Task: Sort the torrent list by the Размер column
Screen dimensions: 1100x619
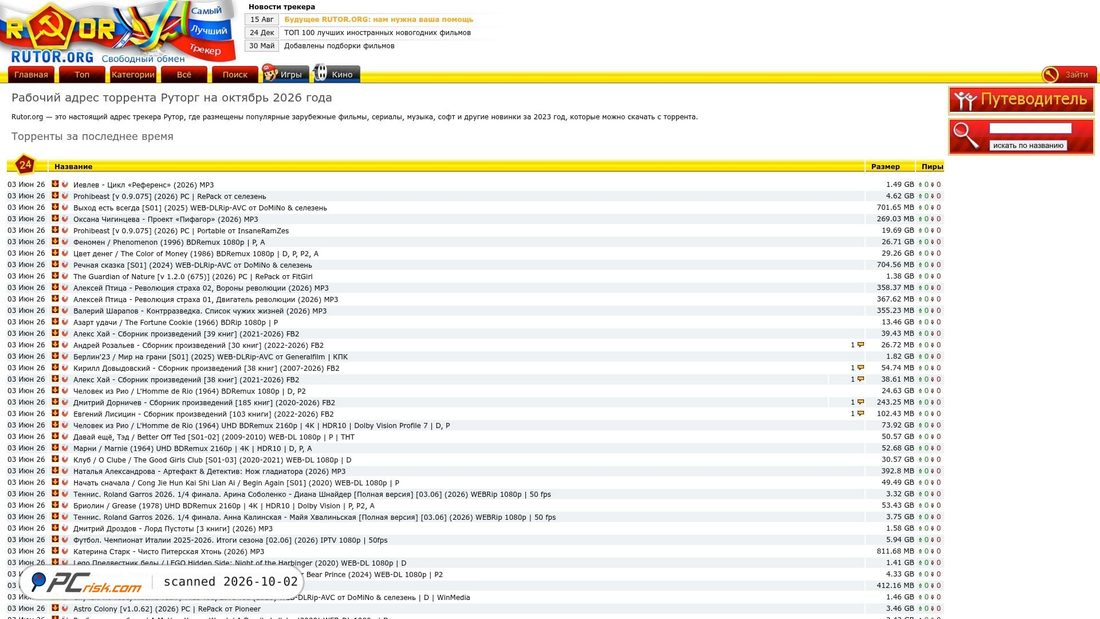Action: (x=885, y=166)
